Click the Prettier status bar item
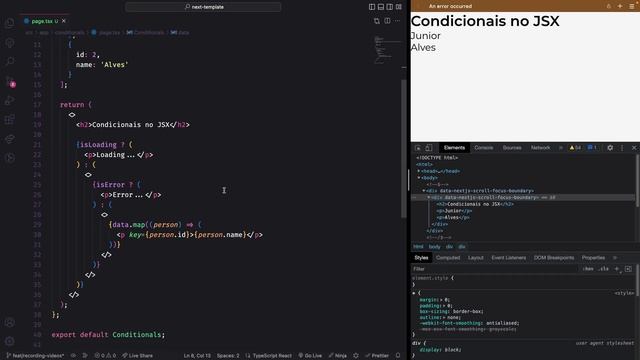Screen dimensions: 640x360 pos(377,356)
